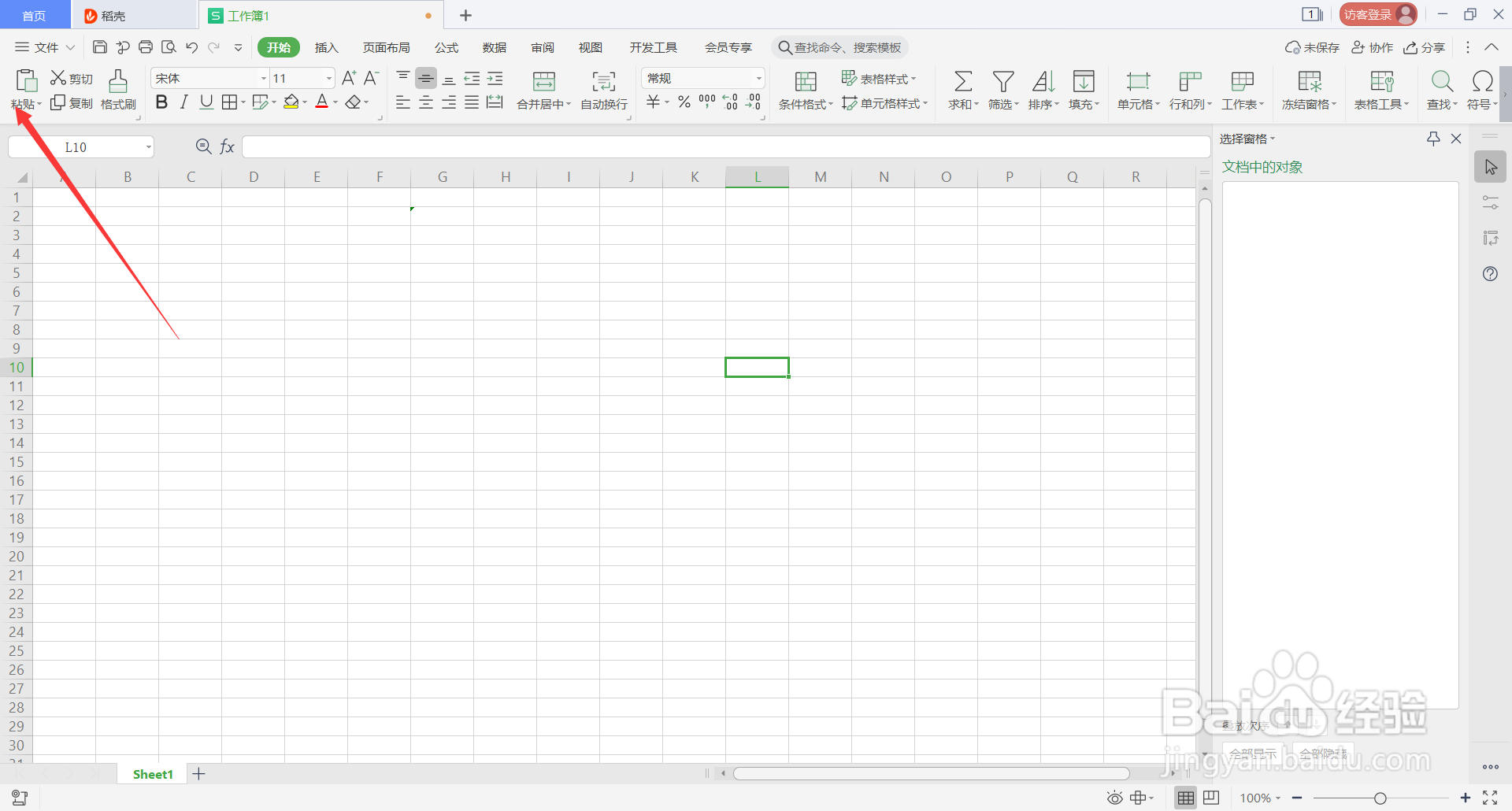The height and width of the screenshot is (811, 1512).
Task: Select the Sheet1 tab
Action: click(x=153, y=774)
